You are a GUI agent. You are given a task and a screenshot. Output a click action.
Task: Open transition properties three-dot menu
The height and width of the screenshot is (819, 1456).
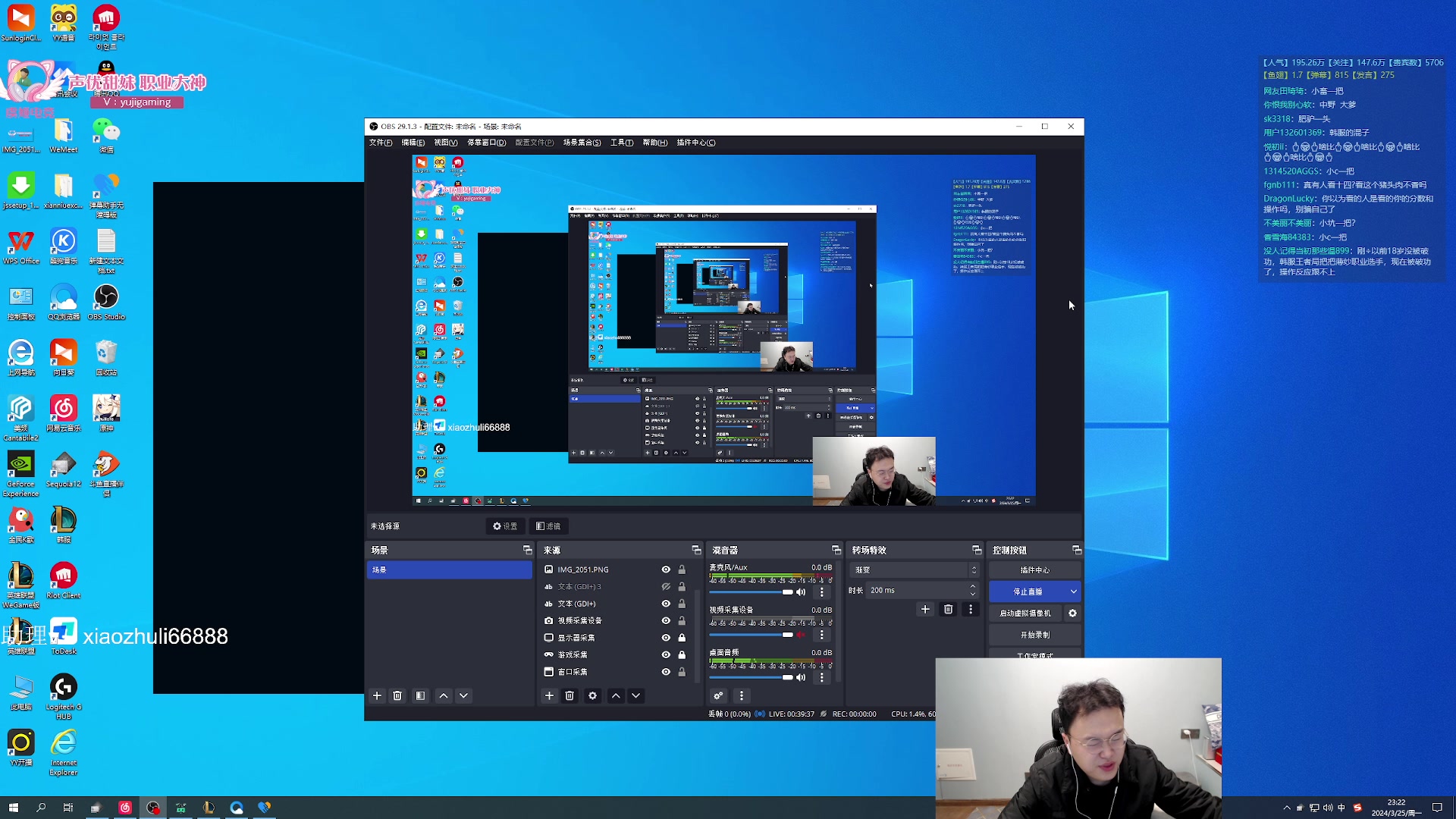(971, 609)
